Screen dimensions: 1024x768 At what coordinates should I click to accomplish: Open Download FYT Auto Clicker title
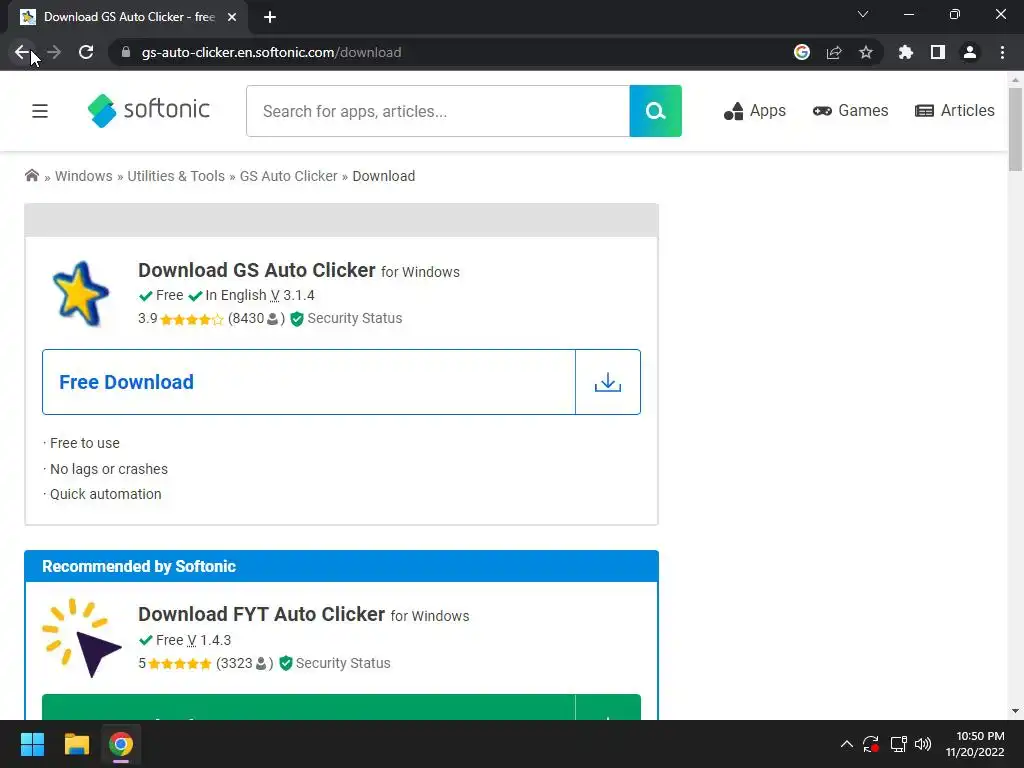click(261, 615)
